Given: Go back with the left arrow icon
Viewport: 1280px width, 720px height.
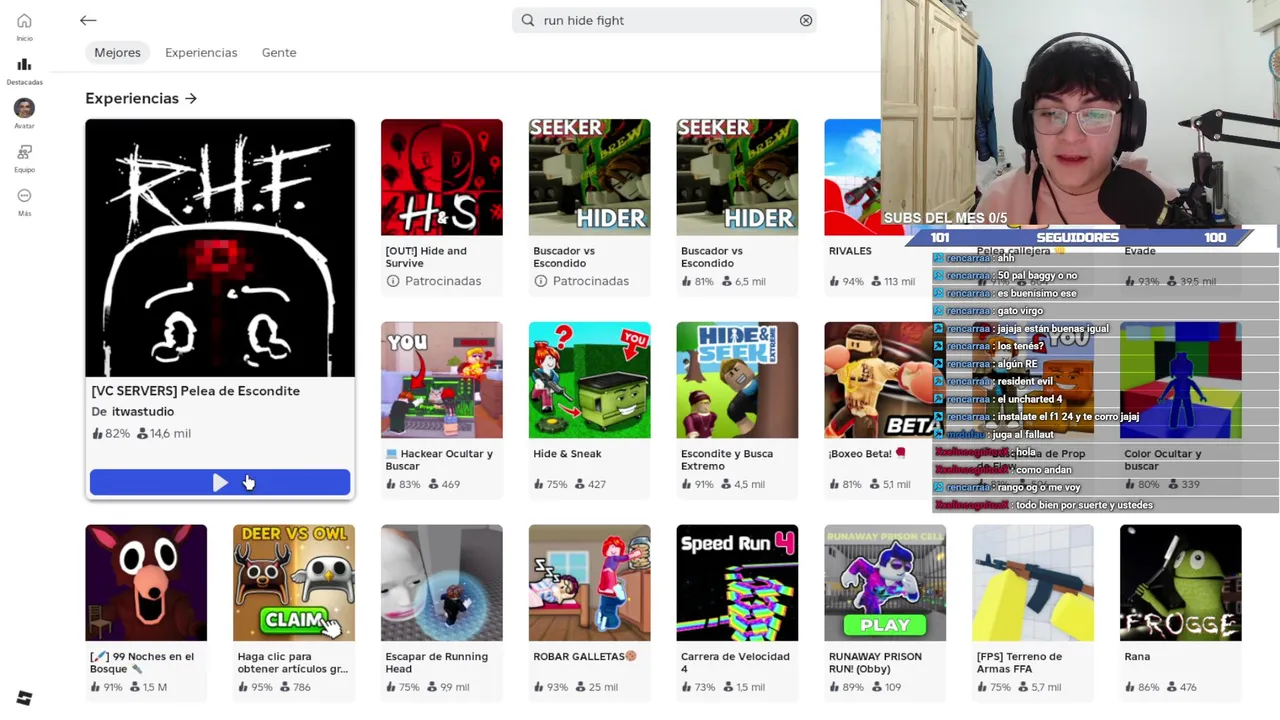Looking at the screenshot, I should pos(88,20).
